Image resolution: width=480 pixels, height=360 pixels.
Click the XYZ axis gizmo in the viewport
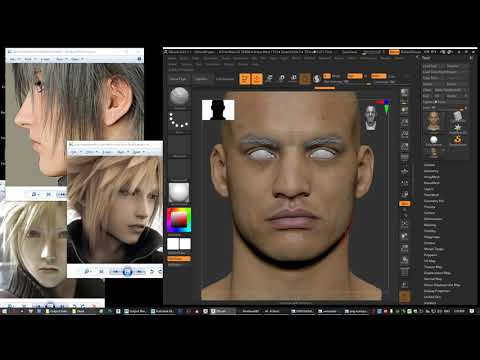384,106
